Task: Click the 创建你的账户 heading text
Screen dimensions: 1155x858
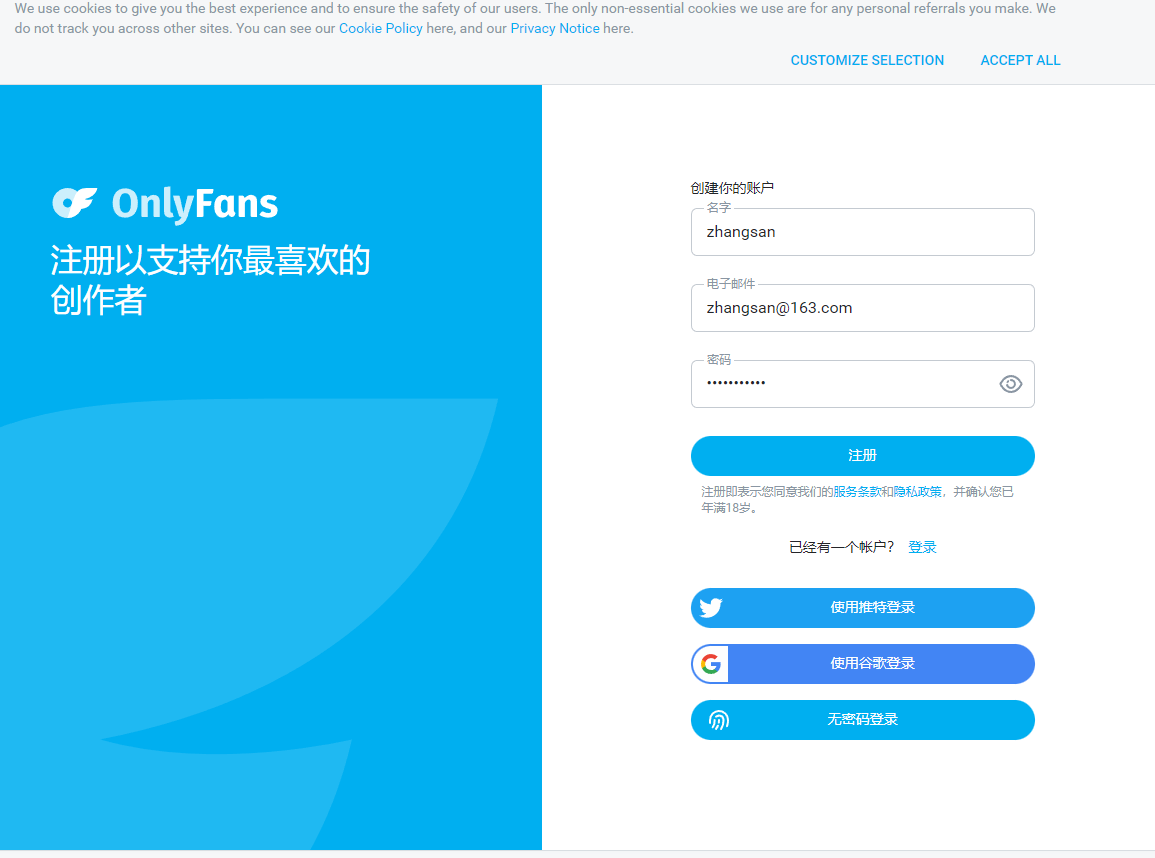Action: pos(731,188)
